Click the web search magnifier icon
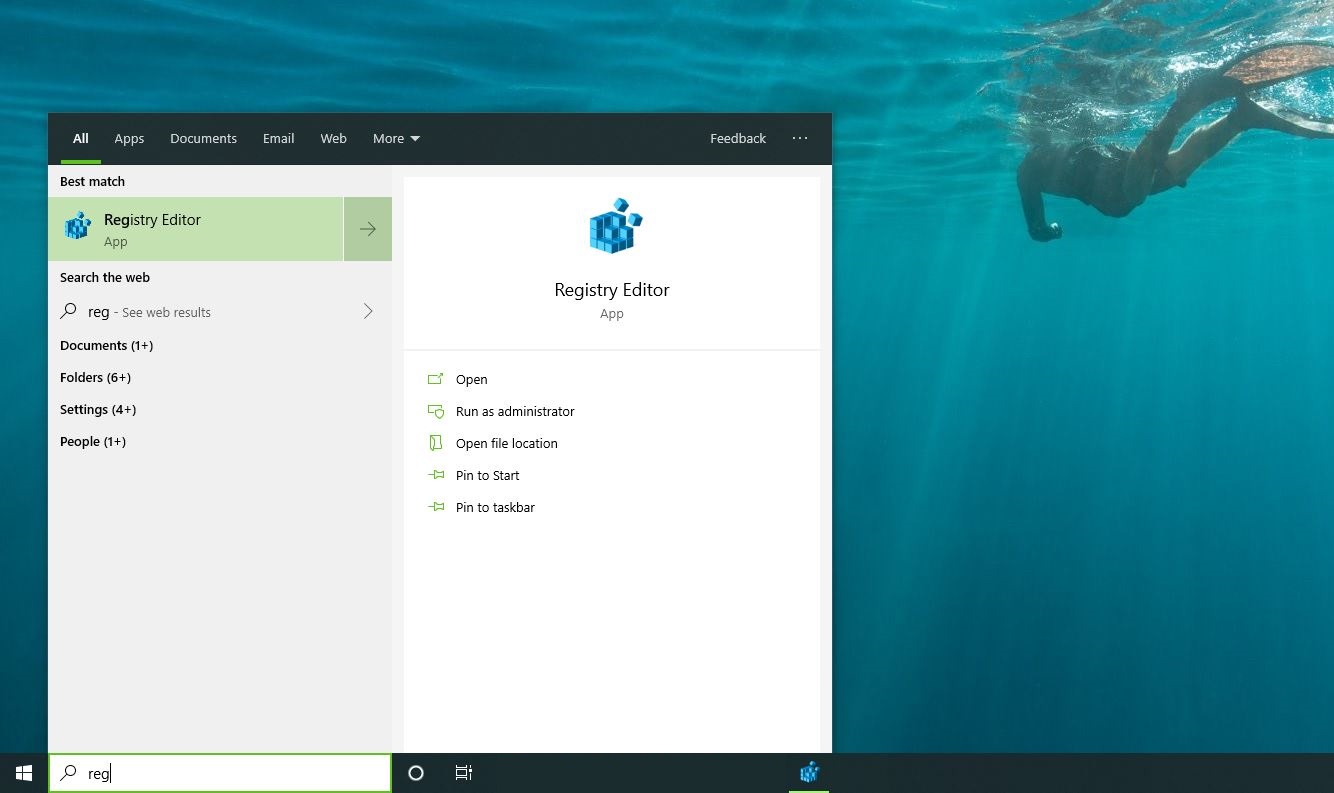 [68, 311]
